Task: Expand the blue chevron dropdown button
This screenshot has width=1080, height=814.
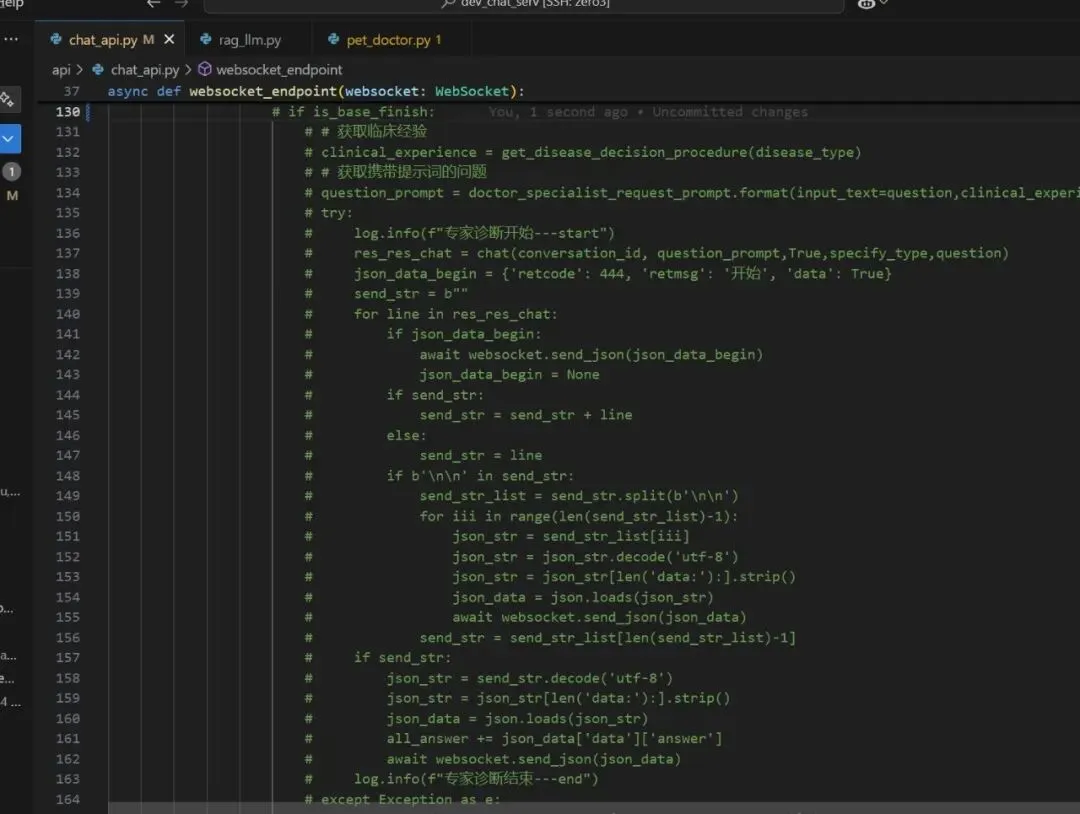Action: tap(9, 138)
